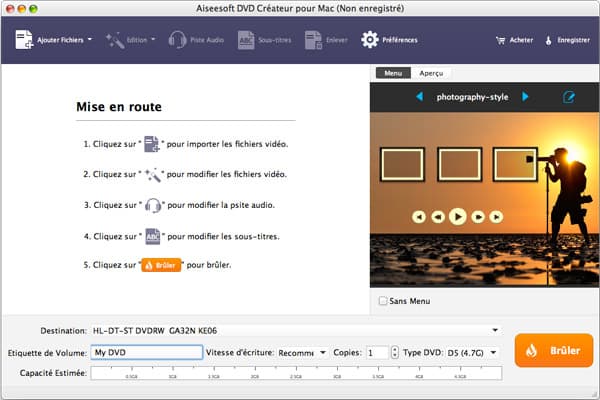Screen dimensions: 600x400
Task: Click the orange Brûler burn button
Action: click(x=554, y=351)
